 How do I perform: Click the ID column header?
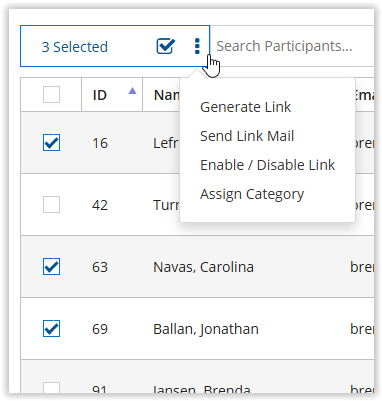point(112,95)
